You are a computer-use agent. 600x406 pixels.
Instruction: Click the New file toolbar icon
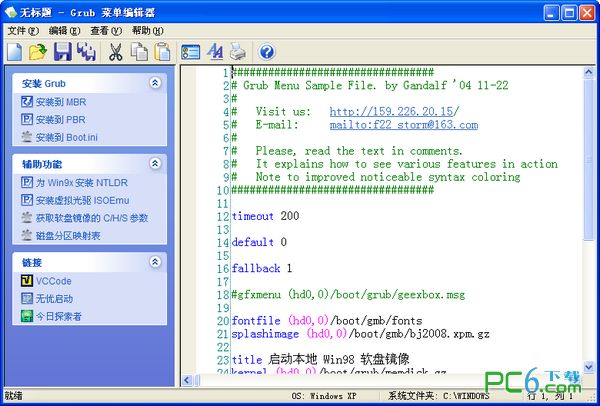click(x=15, y=52)
